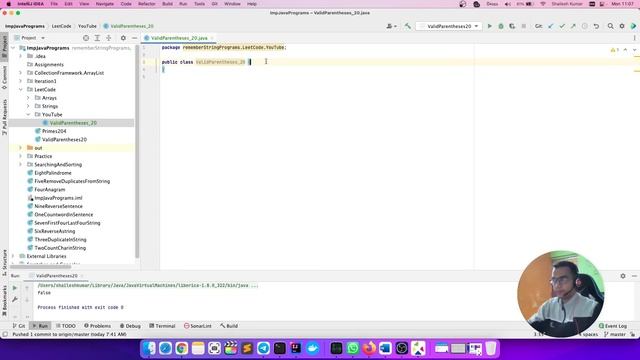Click the YouTube breadcrumb
The height and width of the screenshot is (360, 640).
(87, 26)
